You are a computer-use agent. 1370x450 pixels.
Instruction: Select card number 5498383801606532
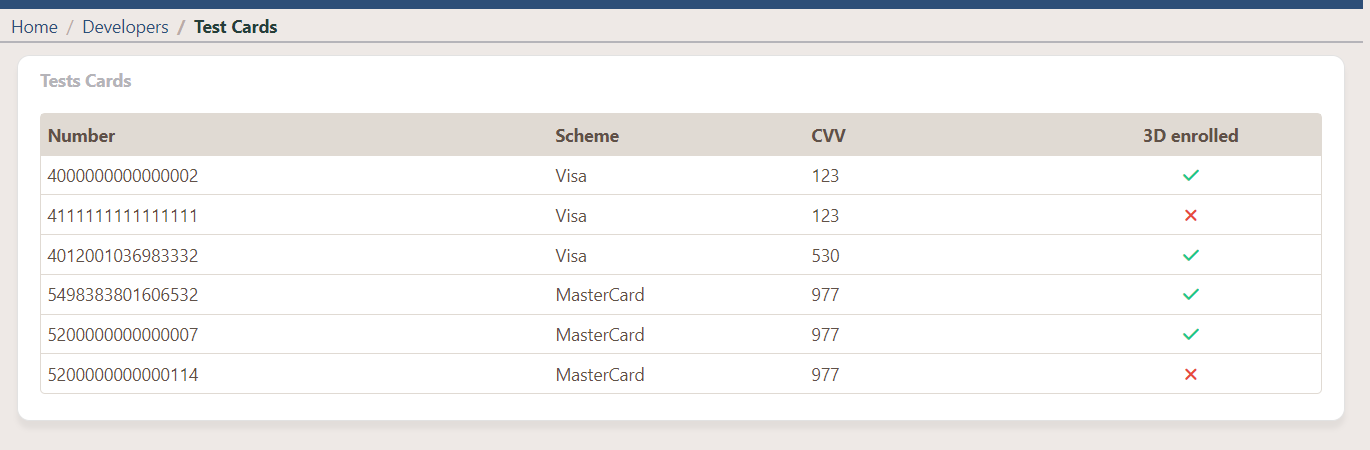pos(123,295)
